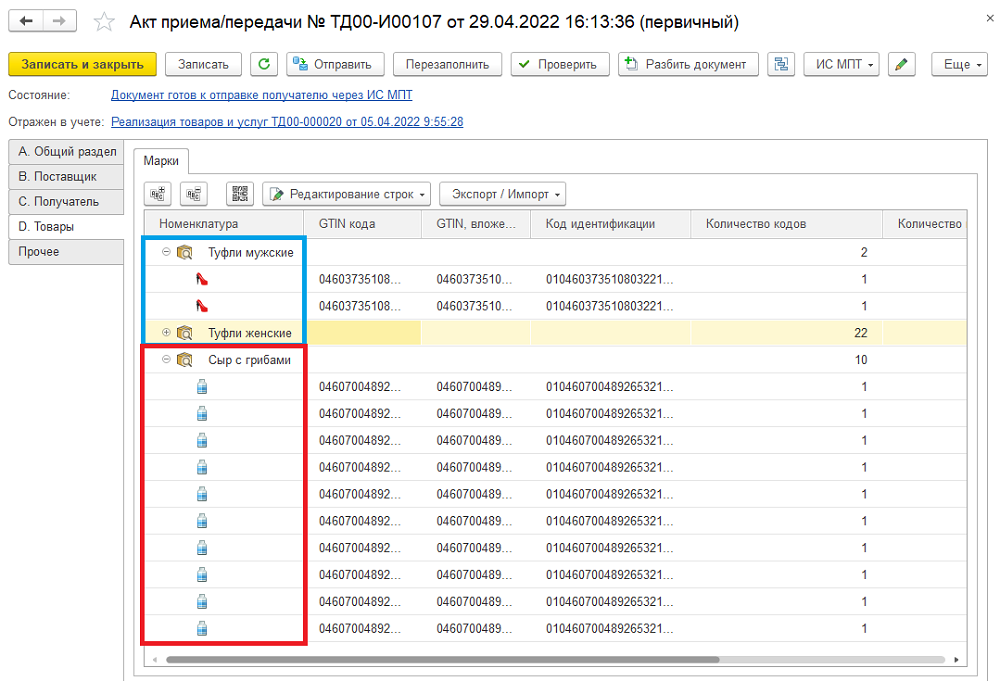Image resolution: width=1000 pixels, height=681 pixels.
Task: Click the horizontal scrollbar thumb of the table
Action: pyautogui.click(x=443, y=659)
